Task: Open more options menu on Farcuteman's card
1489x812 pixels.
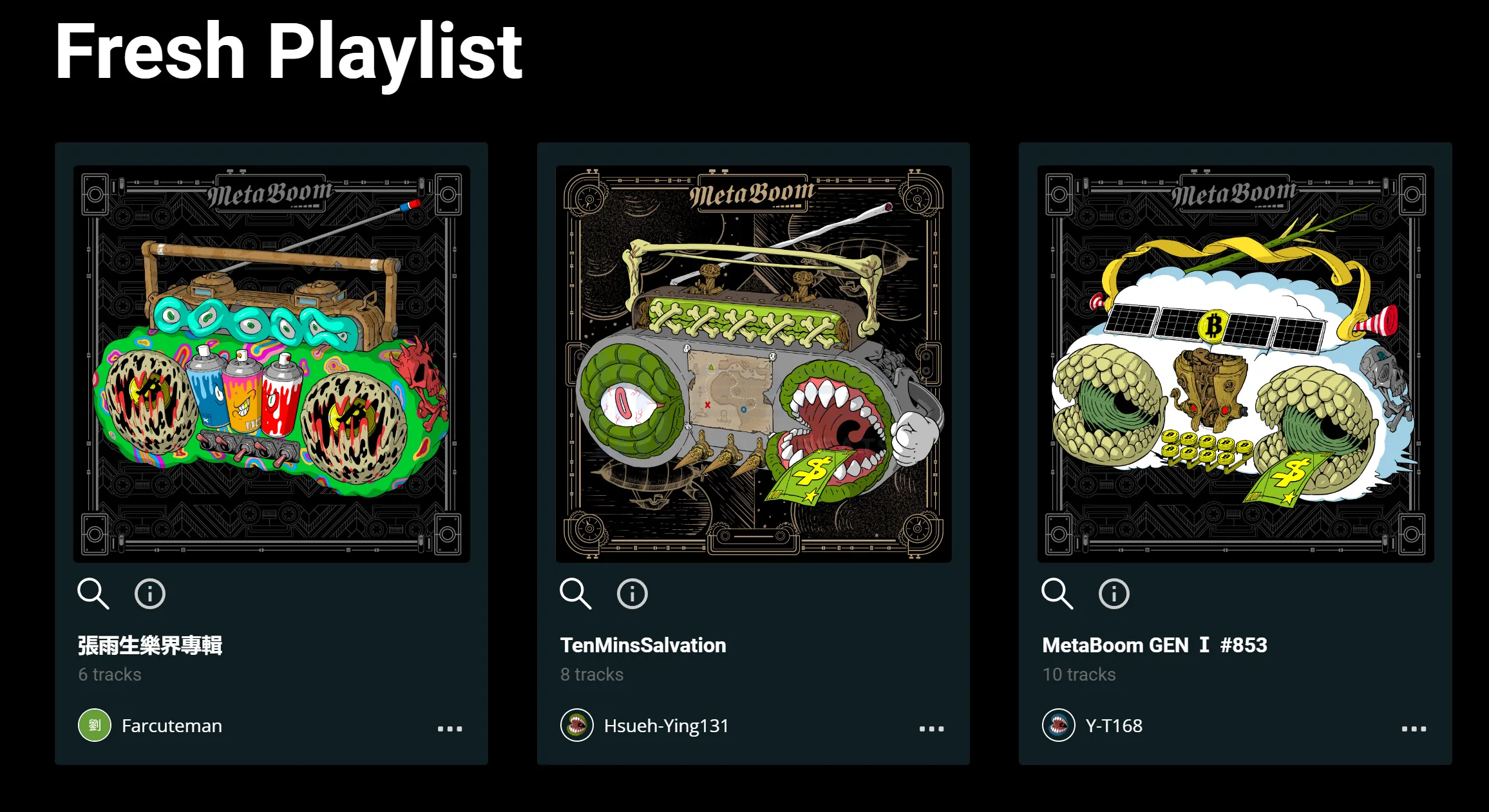Action: coord(450,729)
